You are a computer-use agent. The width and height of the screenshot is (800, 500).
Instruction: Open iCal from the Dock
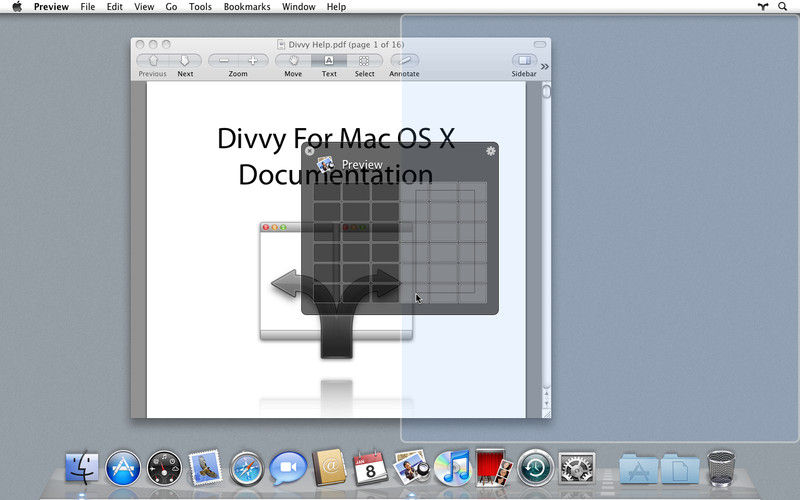370,467
